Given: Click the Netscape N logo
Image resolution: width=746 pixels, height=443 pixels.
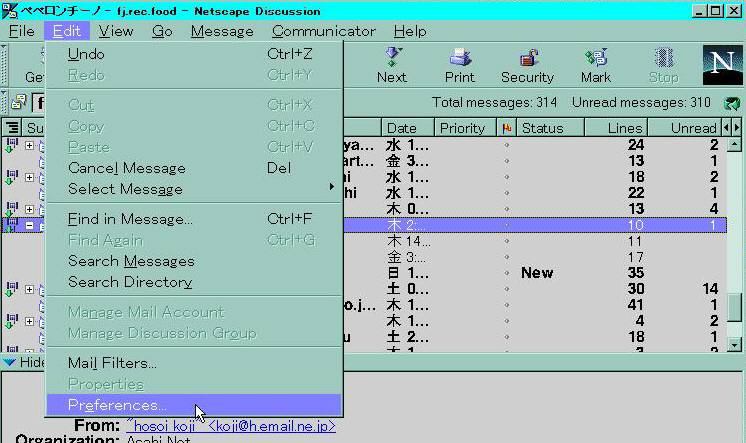Looking at the screenshot, I should (721, 64).
